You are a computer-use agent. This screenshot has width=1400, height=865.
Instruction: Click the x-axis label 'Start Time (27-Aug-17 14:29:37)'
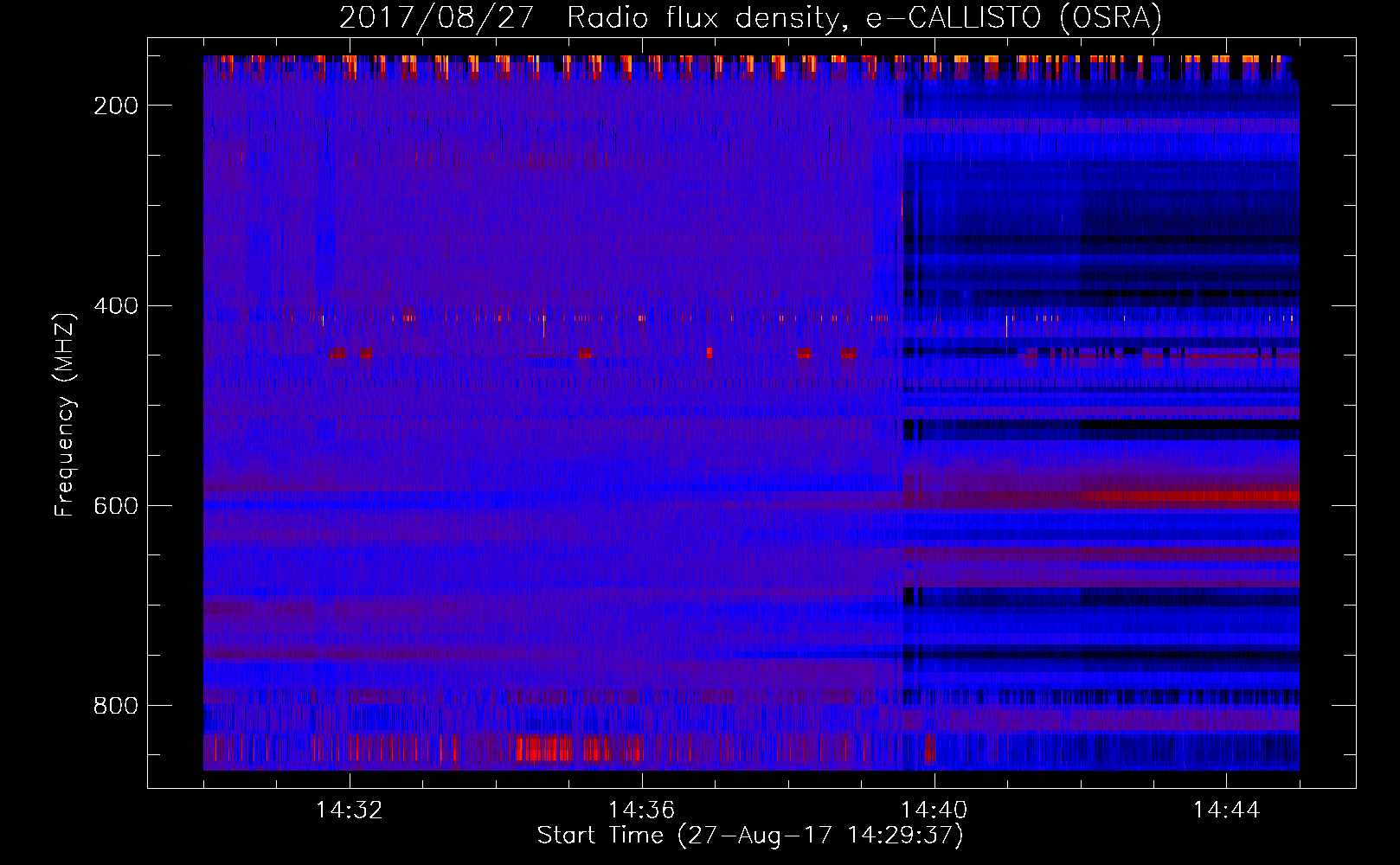750,836
